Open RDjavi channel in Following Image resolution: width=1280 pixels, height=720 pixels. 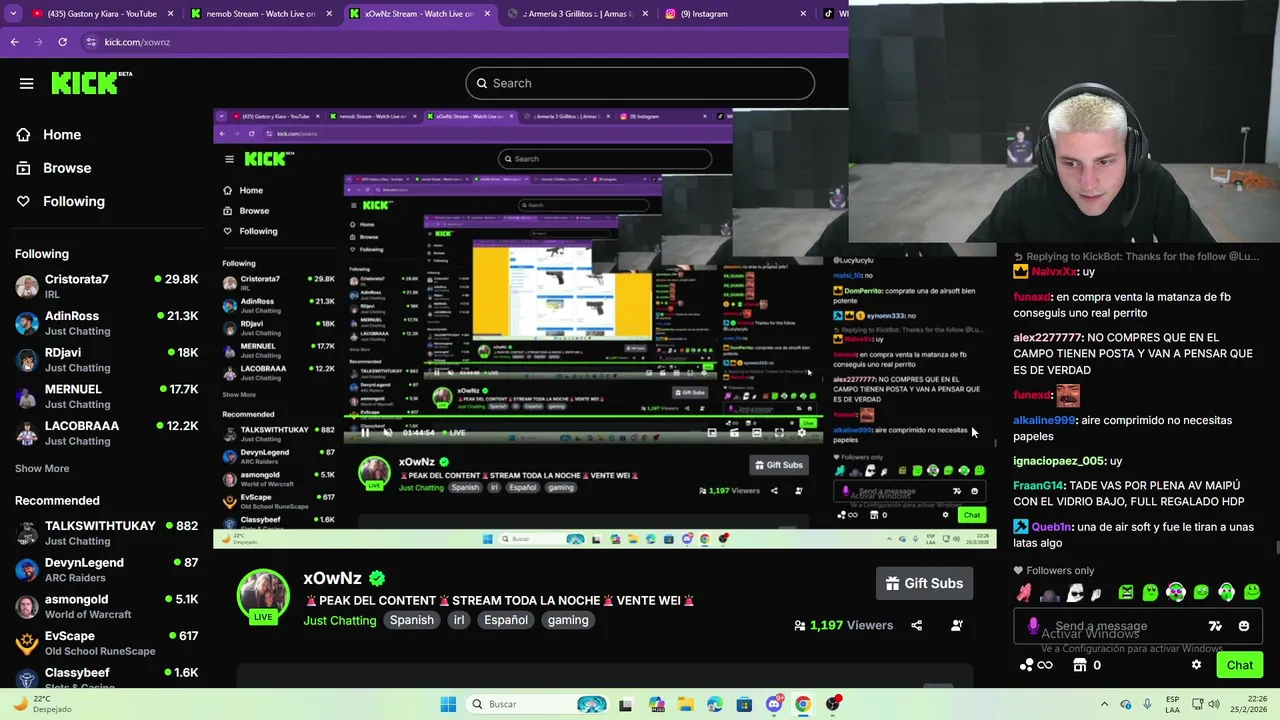pyautogui.click(x=106, y=360)
